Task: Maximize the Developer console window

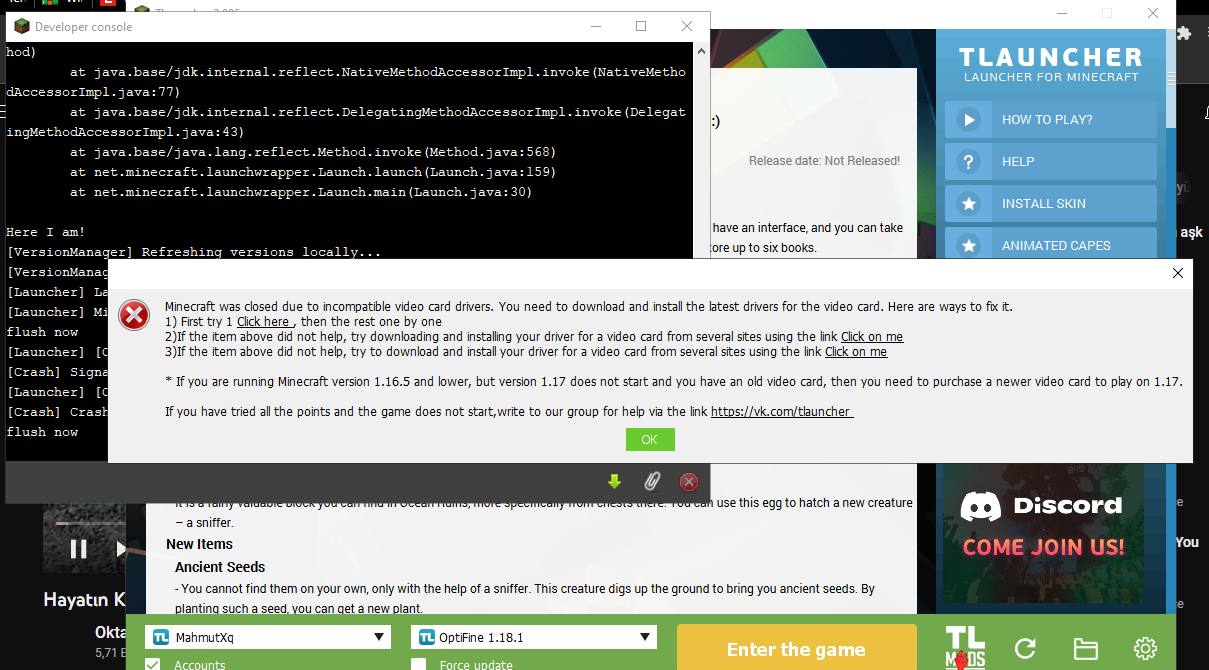Action: (641, 27)
